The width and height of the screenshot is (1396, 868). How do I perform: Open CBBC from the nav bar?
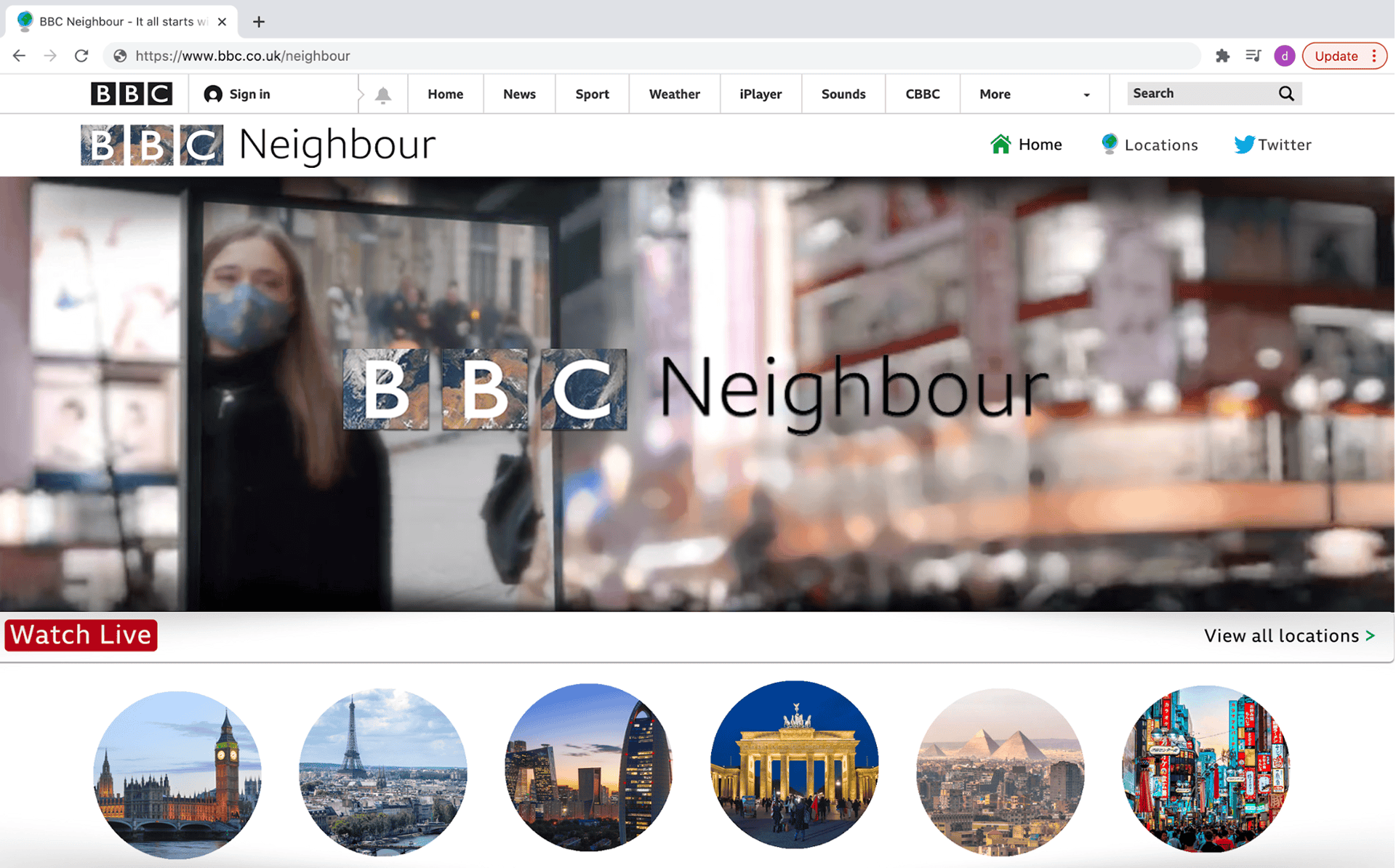click(x=923, y=94)
